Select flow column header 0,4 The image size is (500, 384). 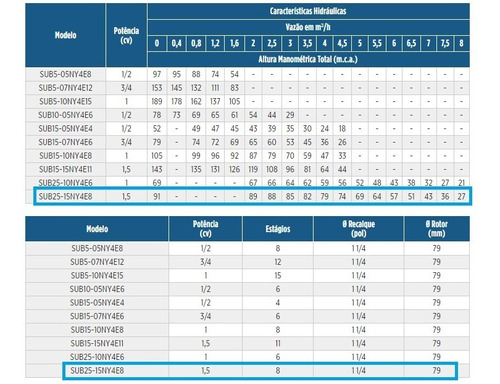tap(176, 43)
